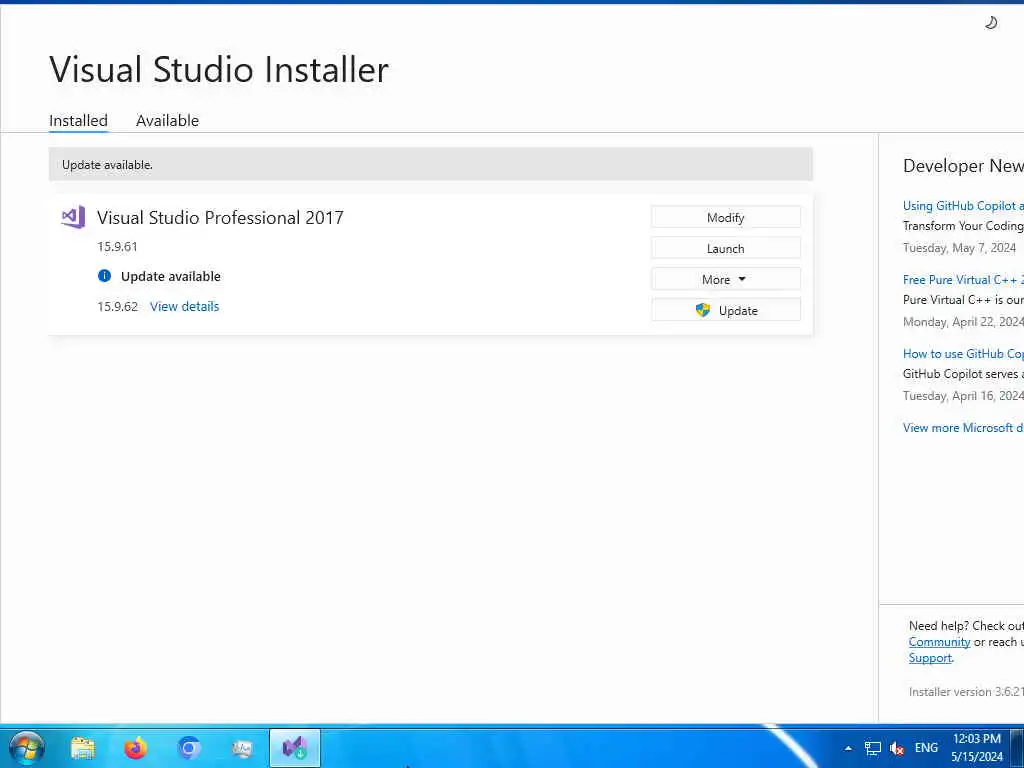The height and width of the screenshot is (768, 1024).
Task: Open File Explorer from taskbar
Action: (x=83, y=748)
